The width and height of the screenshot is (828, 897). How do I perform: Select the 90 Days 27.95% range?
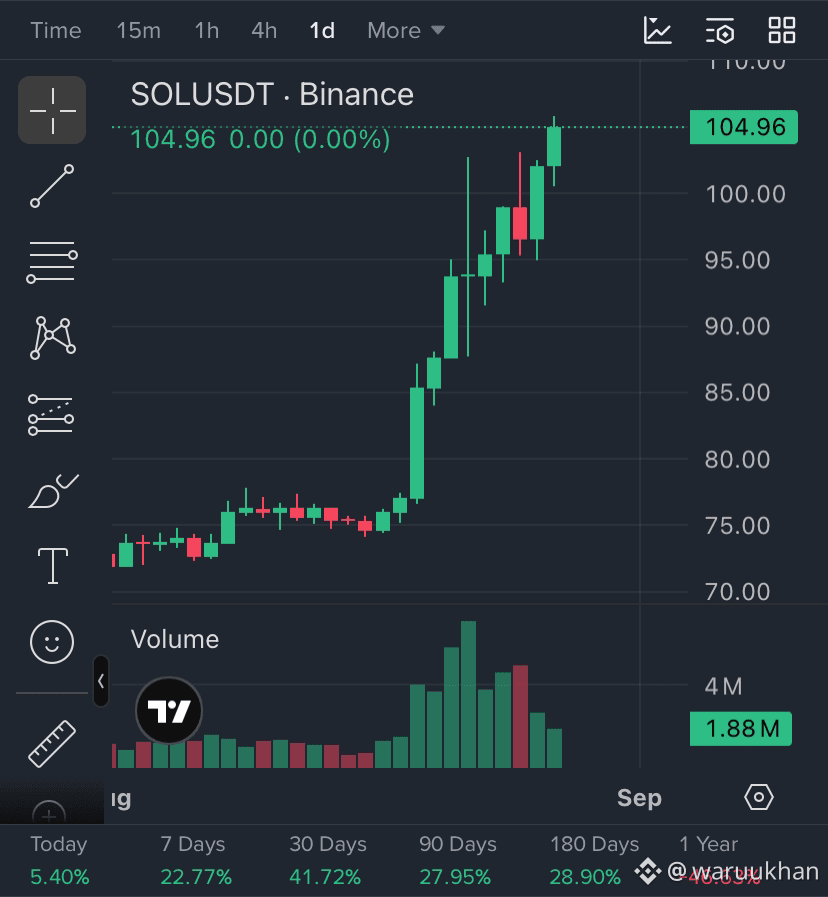pyautogui.click(x=457, y=860)
